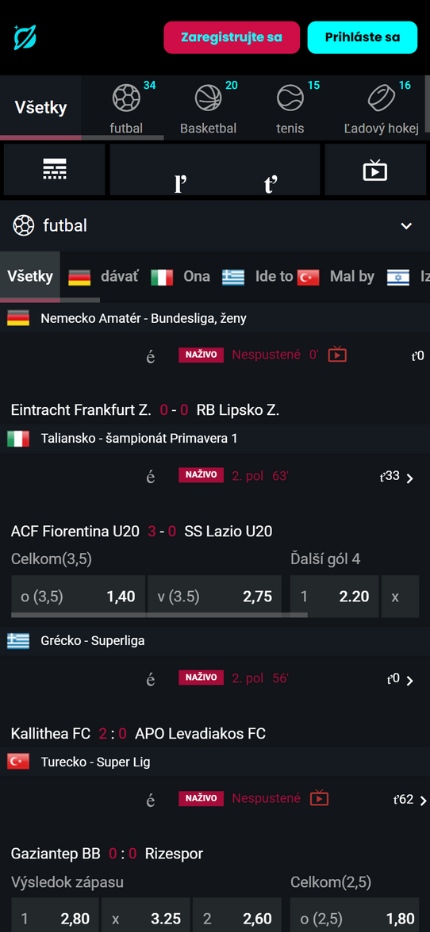Open the site logo home icon

[x=25, y=37]
